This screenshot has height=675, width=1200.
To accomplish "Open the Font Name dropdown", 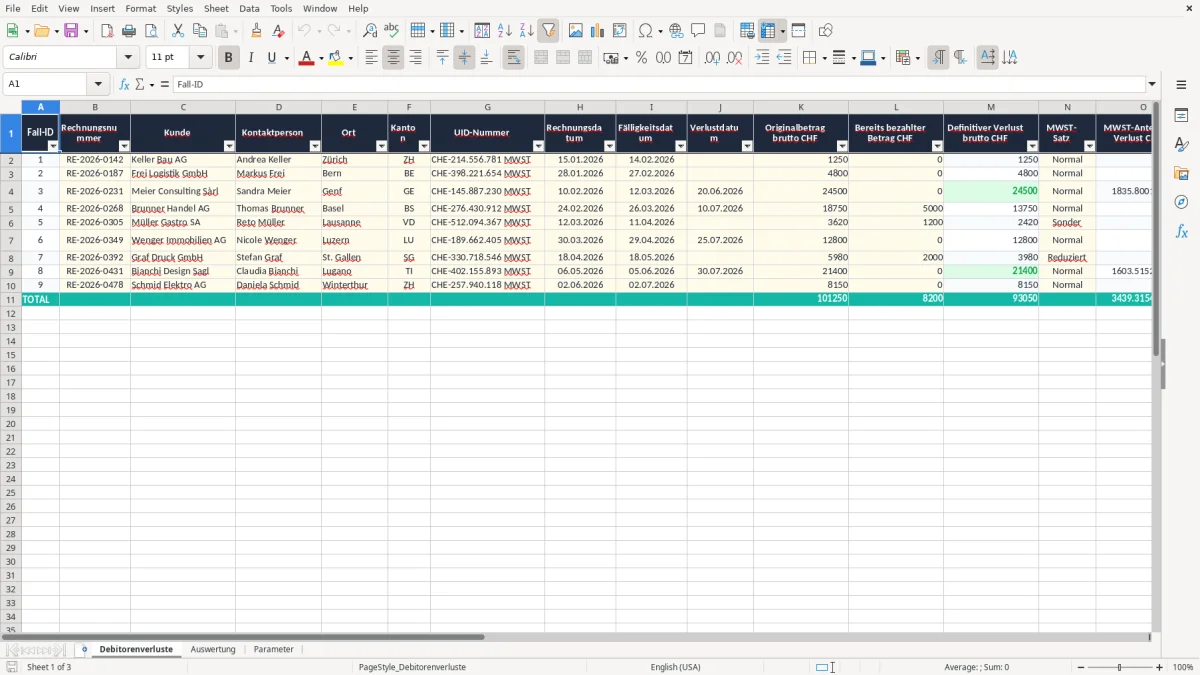I will pyautogui.click(x=128, y=58).
